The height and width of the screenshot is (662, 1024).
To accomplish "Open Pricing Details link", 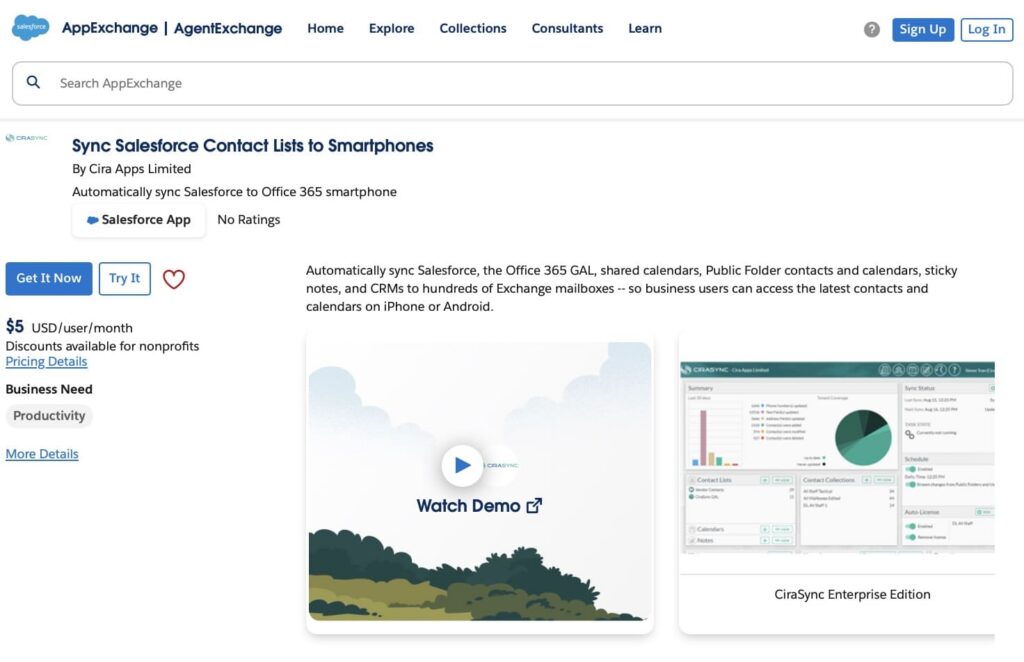I will (x=47, y=361).
